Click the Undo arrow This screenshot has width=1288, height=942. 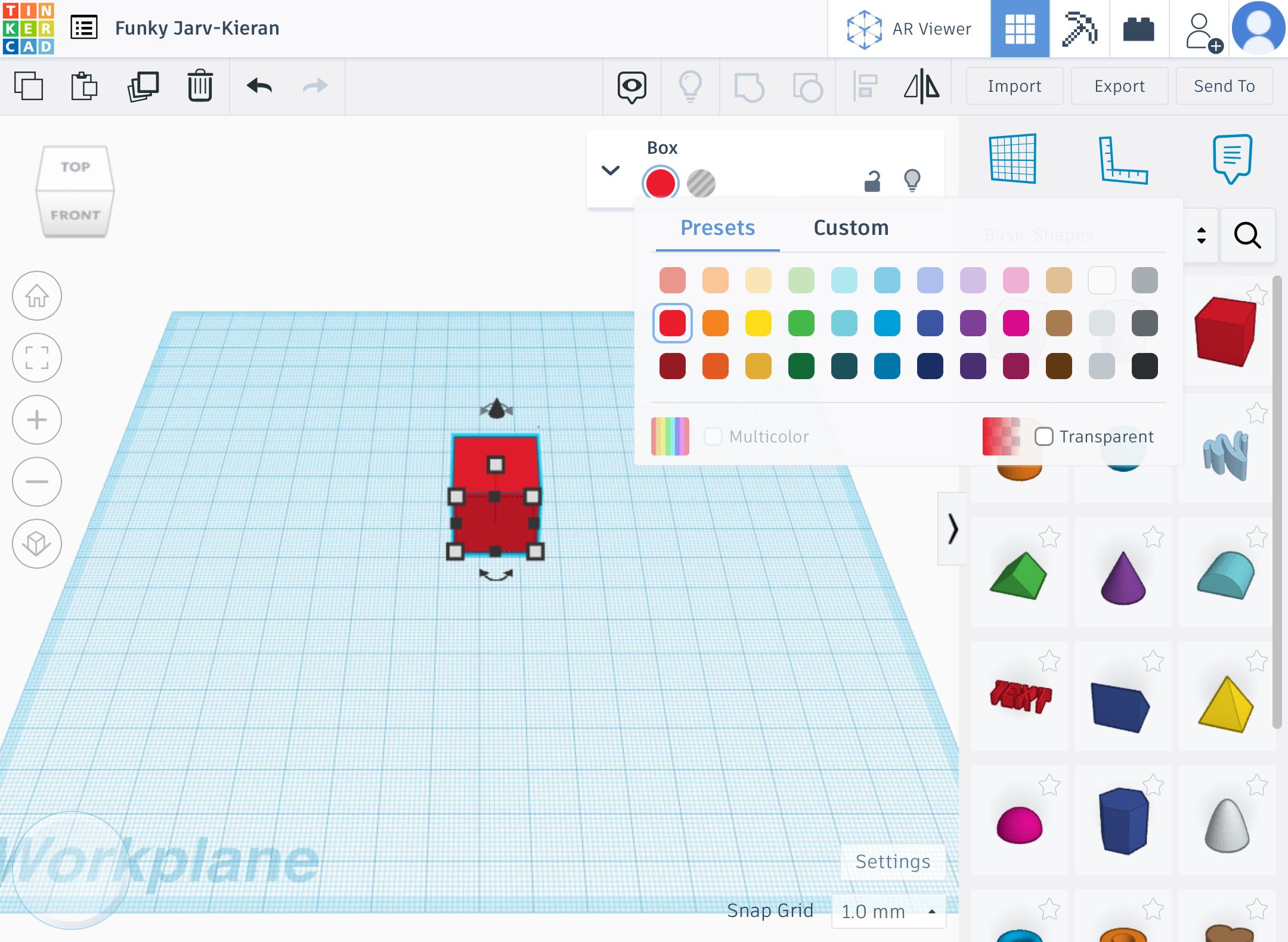coord(259,86)
